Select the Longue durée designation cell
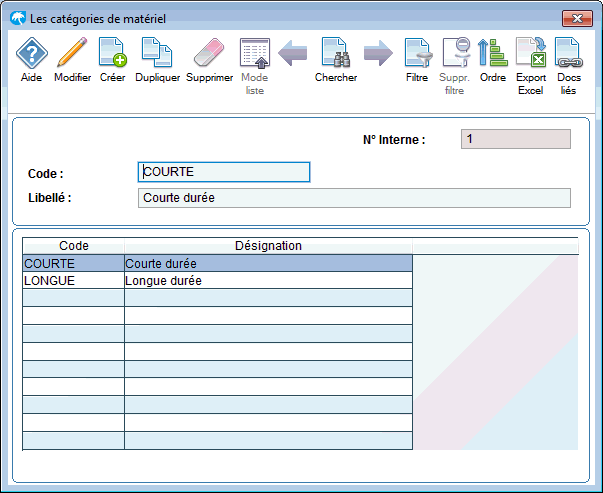This screenshot has width=603, height=493. tap(268, 281)
